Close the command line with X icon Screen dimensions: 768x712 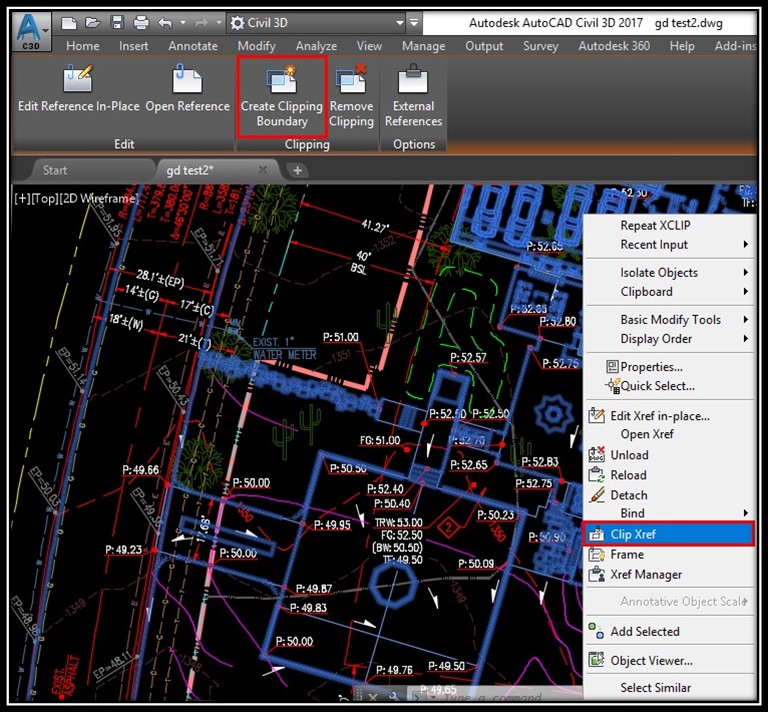pyautogui.click(x=373, y=696)
